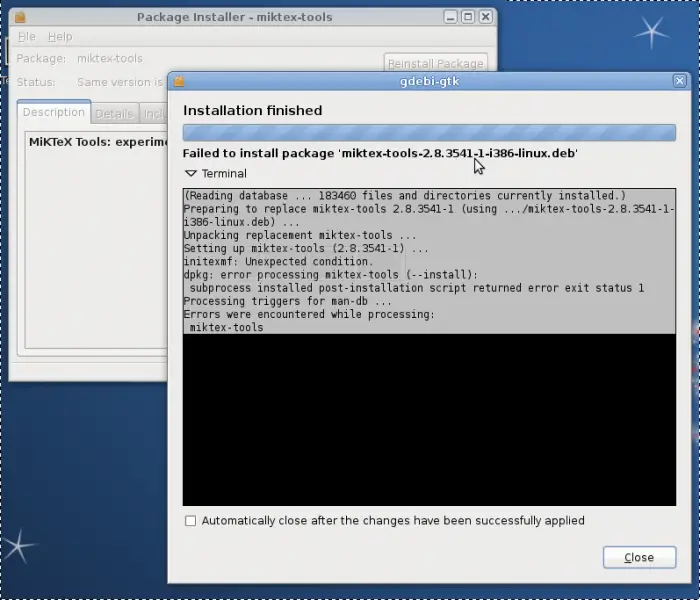Switch to Details tab in Package Installer
The image size is (700, 600).
coord(114,114)
